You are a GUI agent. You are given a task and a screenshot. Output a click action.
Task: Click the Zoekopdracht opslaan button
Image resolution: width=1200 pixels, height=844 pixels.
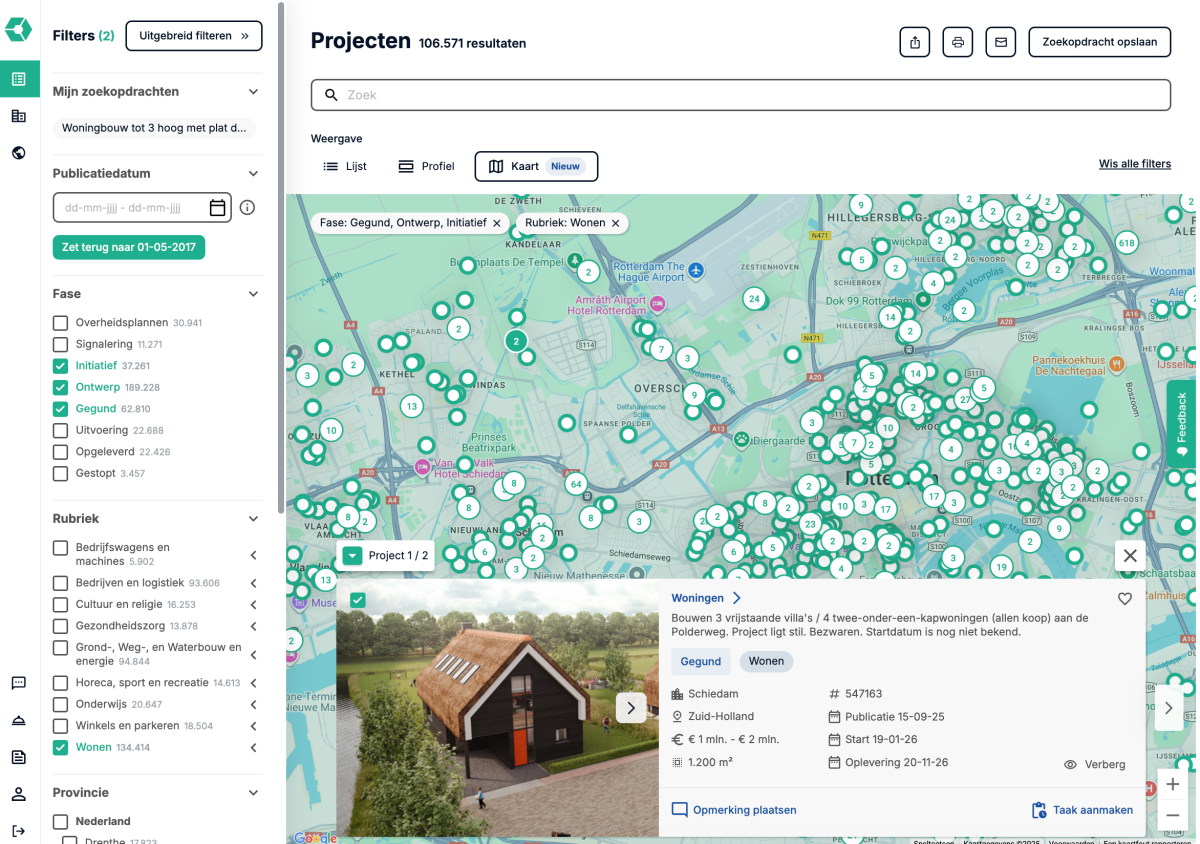pos(1099,42)
